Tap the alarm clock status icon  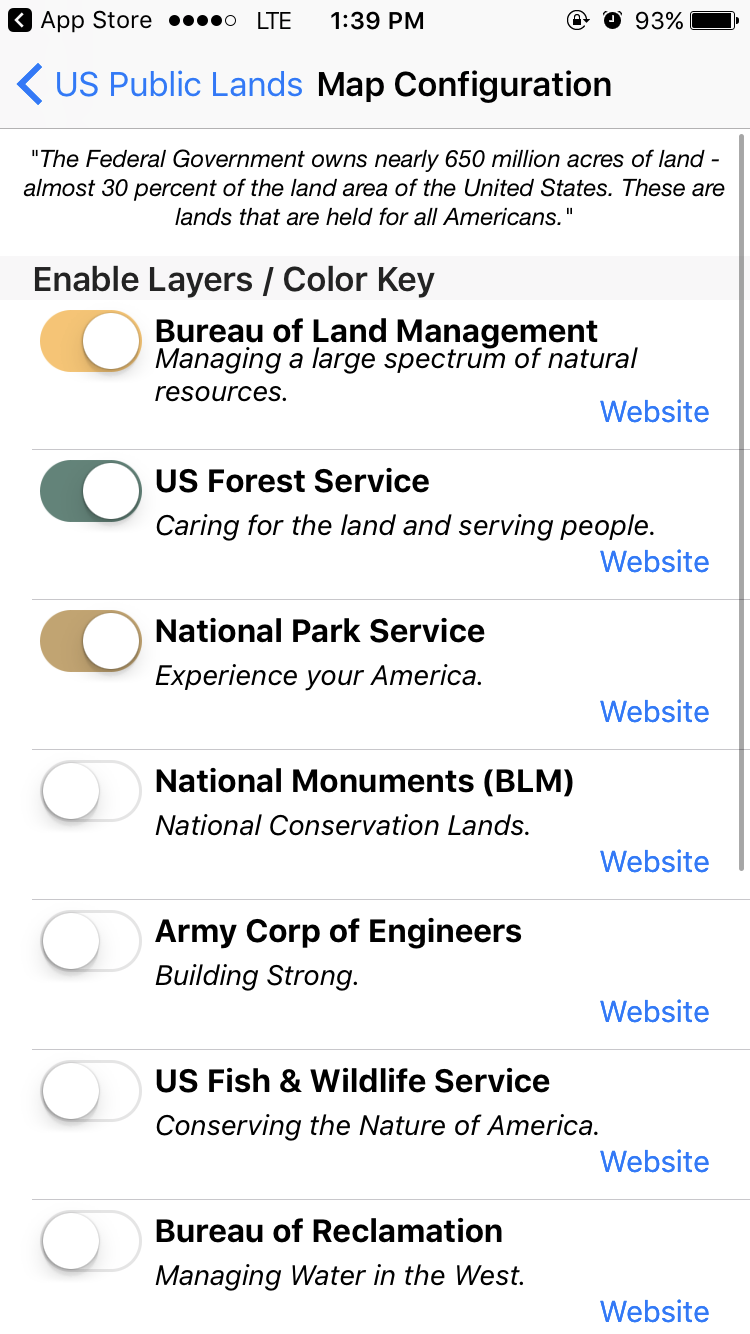(x=612, y=20)
